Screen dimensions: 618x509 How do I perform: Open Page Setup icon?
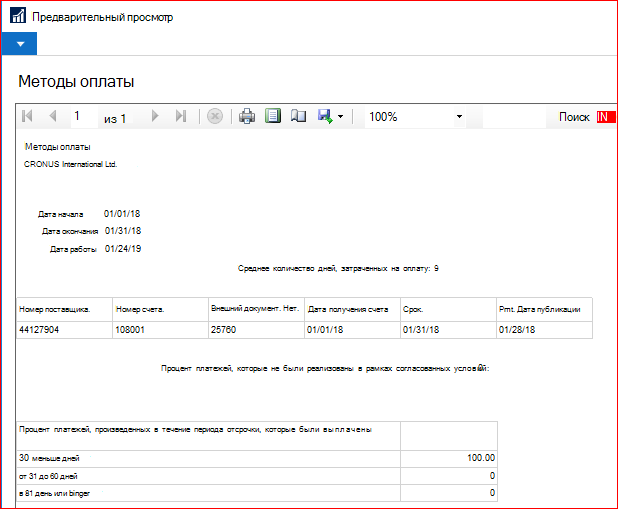tap(298, 116)
